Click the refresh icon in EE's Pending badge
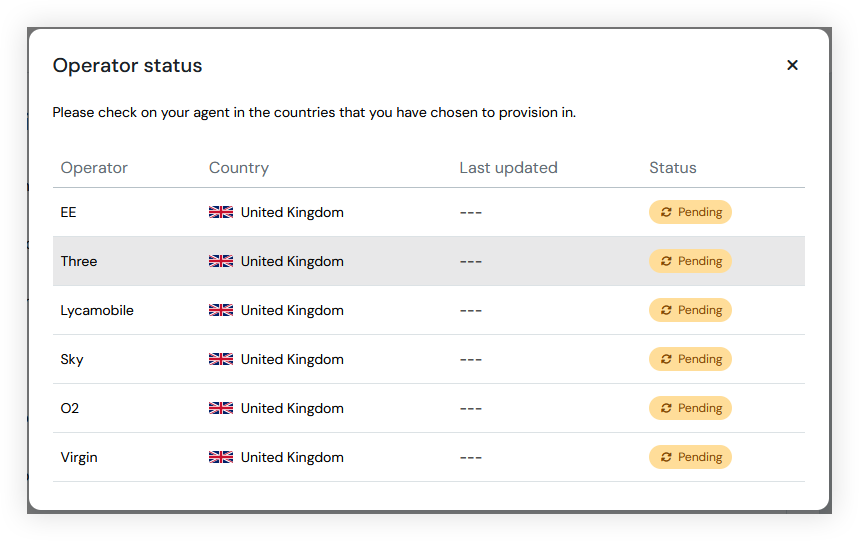Screen dimensions: 859x541 (x=666, y=212)
